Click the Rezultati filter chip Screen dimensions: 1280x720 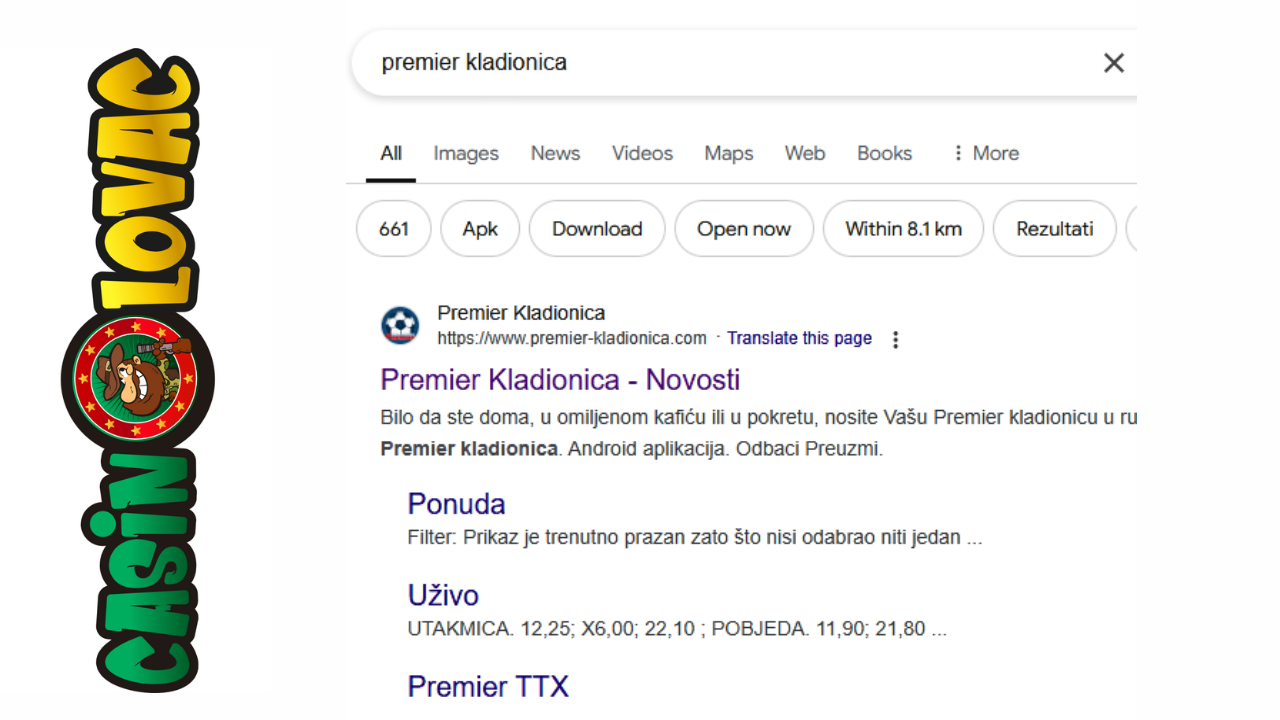point(1055,229)
